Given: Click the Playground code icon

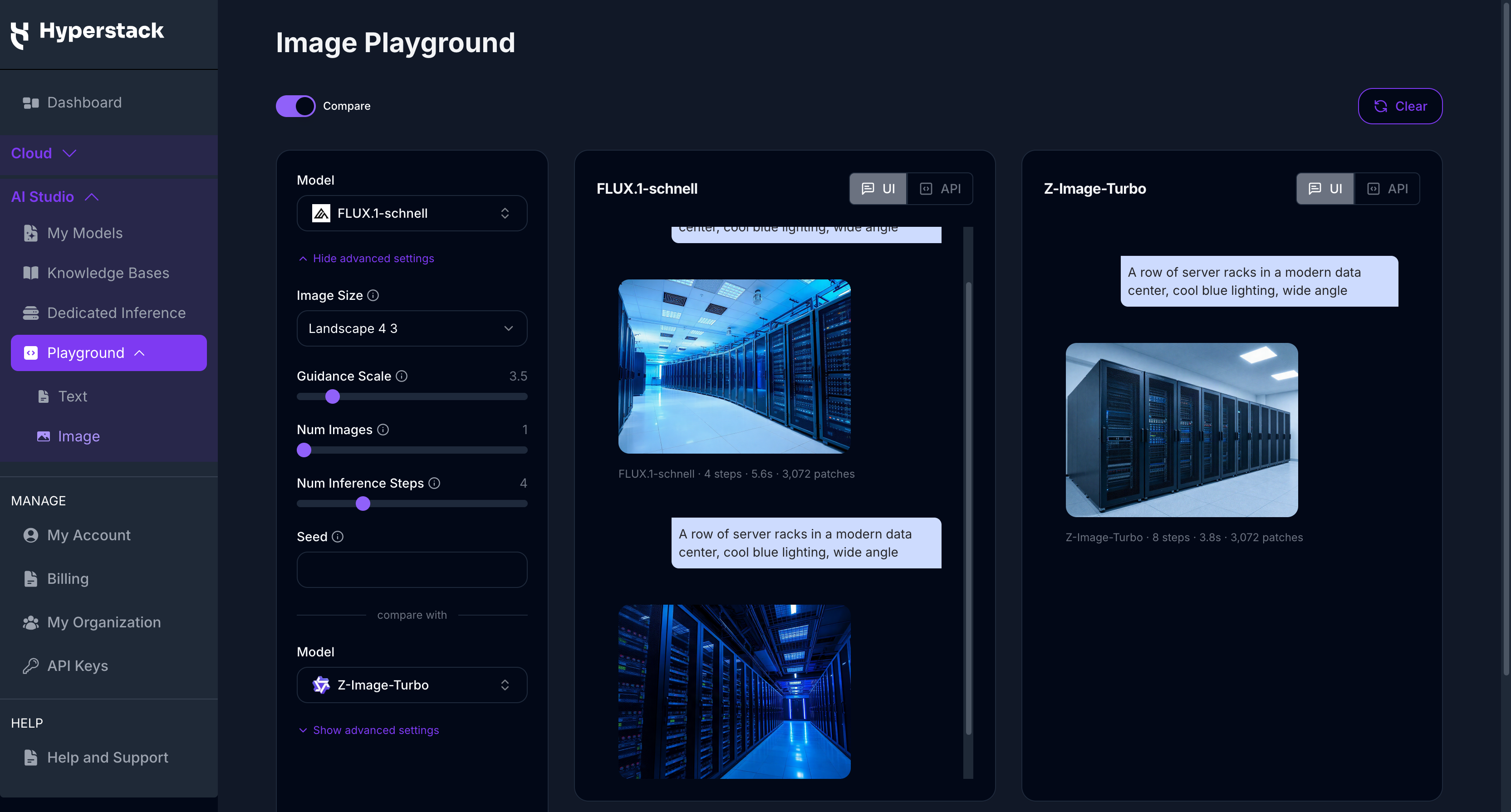Looking at the screenshot, I should pyautogui.click(x=30, y=353).
